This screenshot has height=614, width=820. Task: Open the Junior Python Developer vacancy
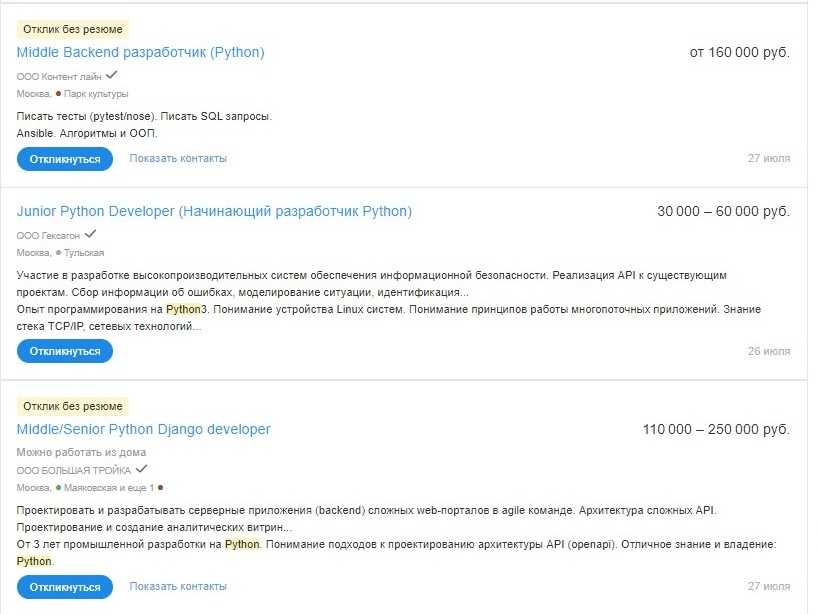click(214, 211)
